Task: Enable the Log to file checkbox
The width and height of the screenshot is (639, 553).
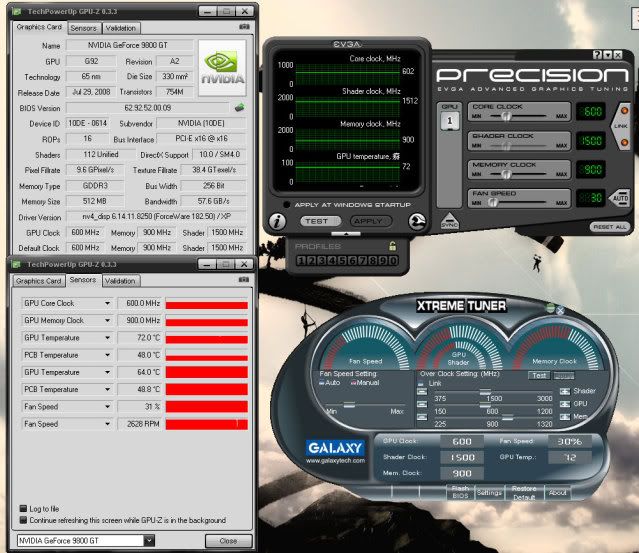Action: (x=24, y=508)
